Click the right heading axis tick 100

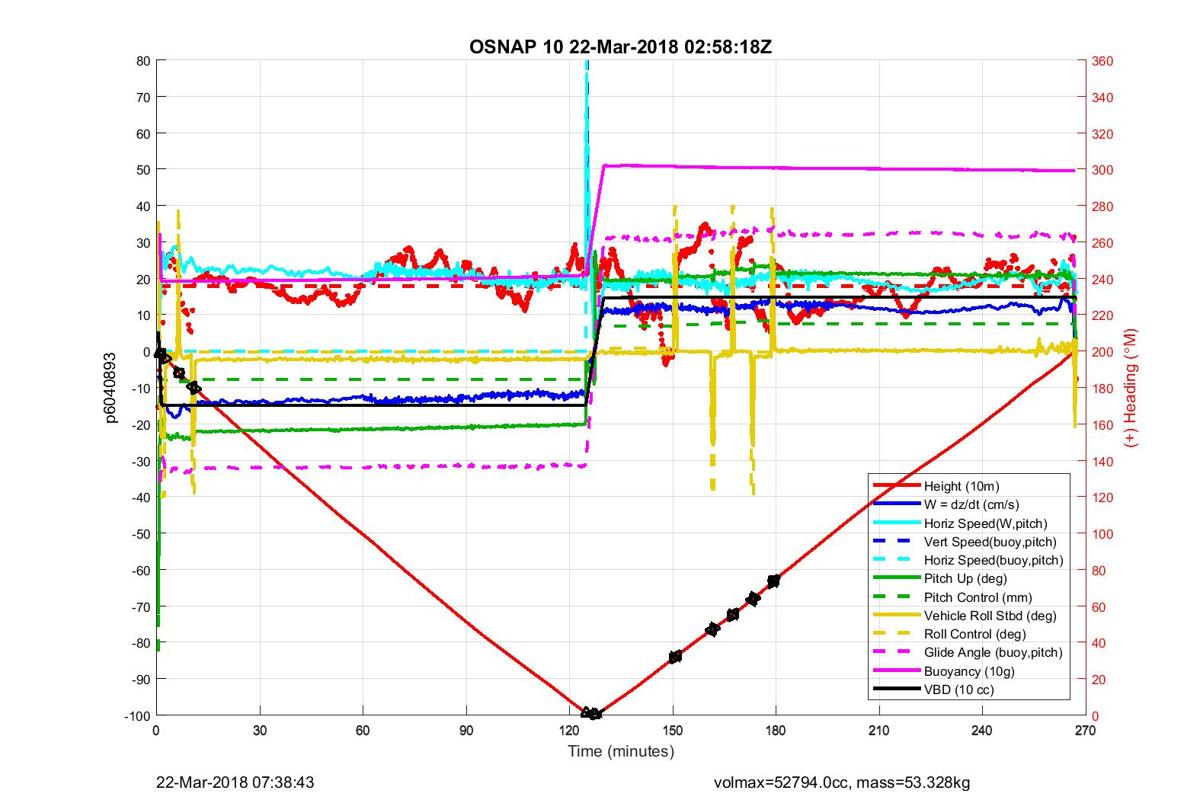point(1102,534)
